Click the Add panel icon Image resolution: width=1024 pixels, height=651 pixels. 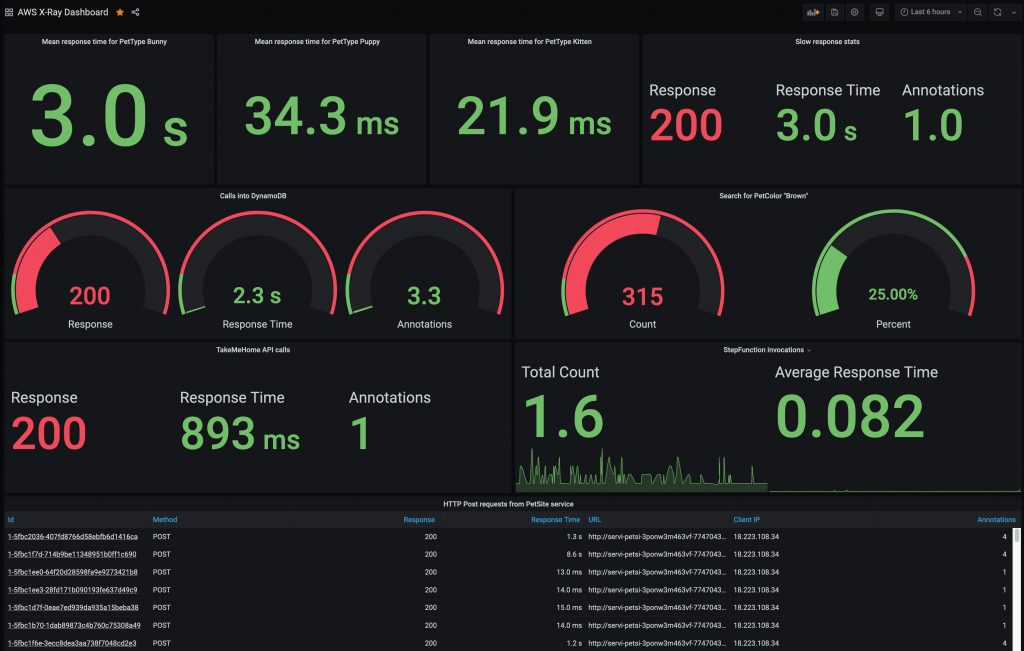(x=813, y=12)
